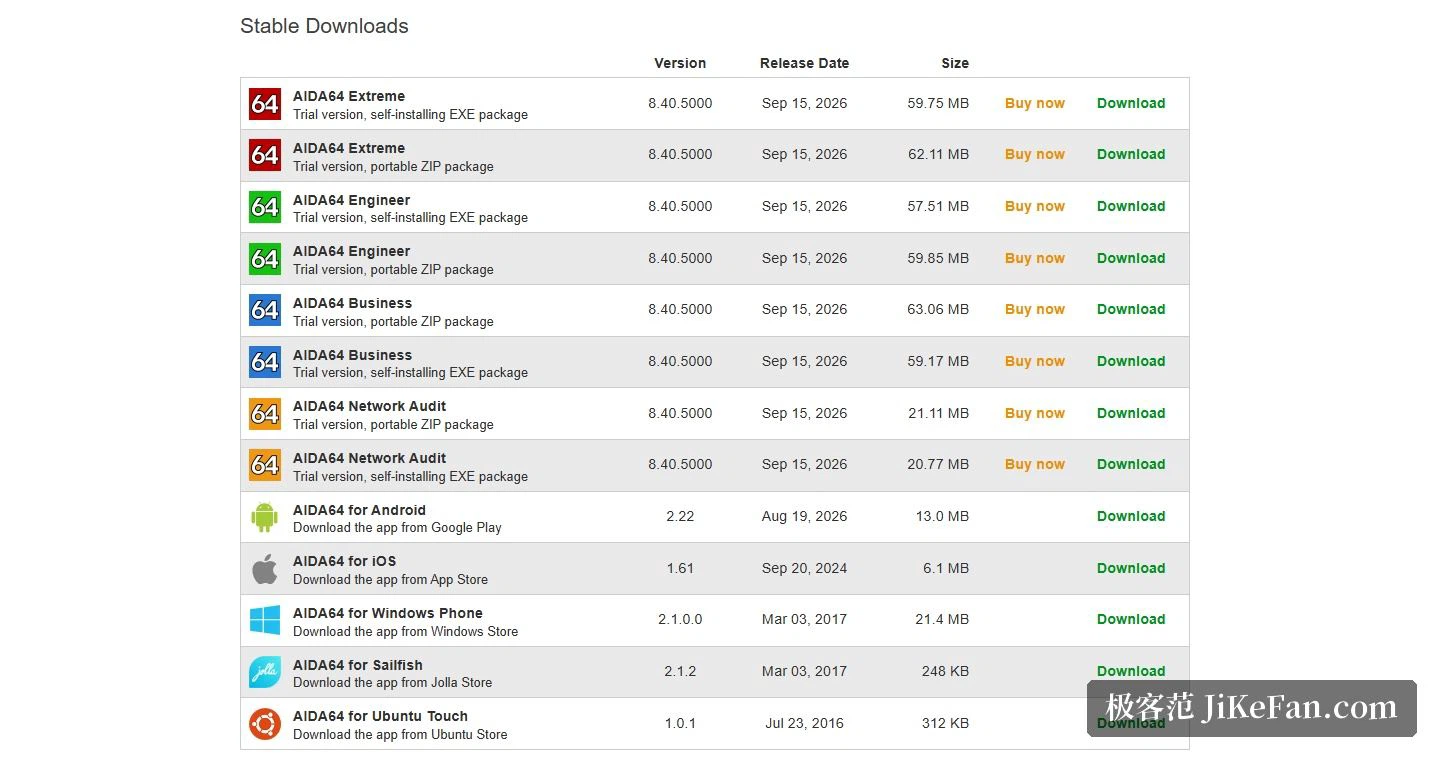Download AIDA64 for Sailfish
The image size is (1440, 760).
(1131, 671)
